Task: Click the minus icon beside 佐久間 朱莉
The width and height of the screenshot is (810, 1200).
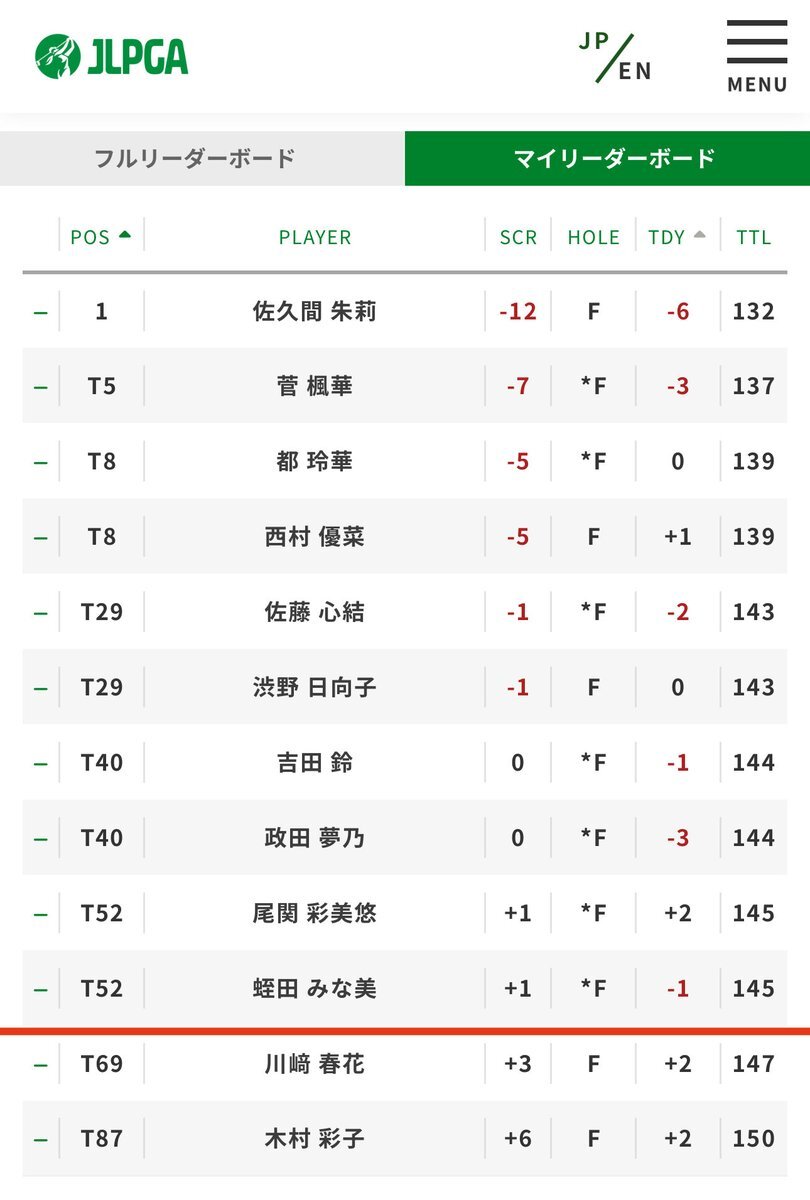Action: coord(40,311)
